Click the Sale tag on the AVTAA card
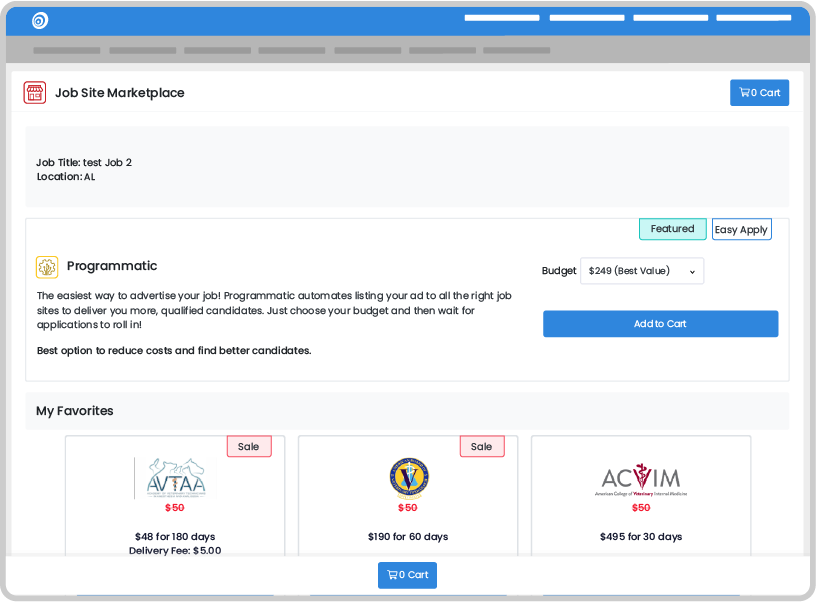Image resolution: width=816 pixels, height=602 pixels. 248,447
